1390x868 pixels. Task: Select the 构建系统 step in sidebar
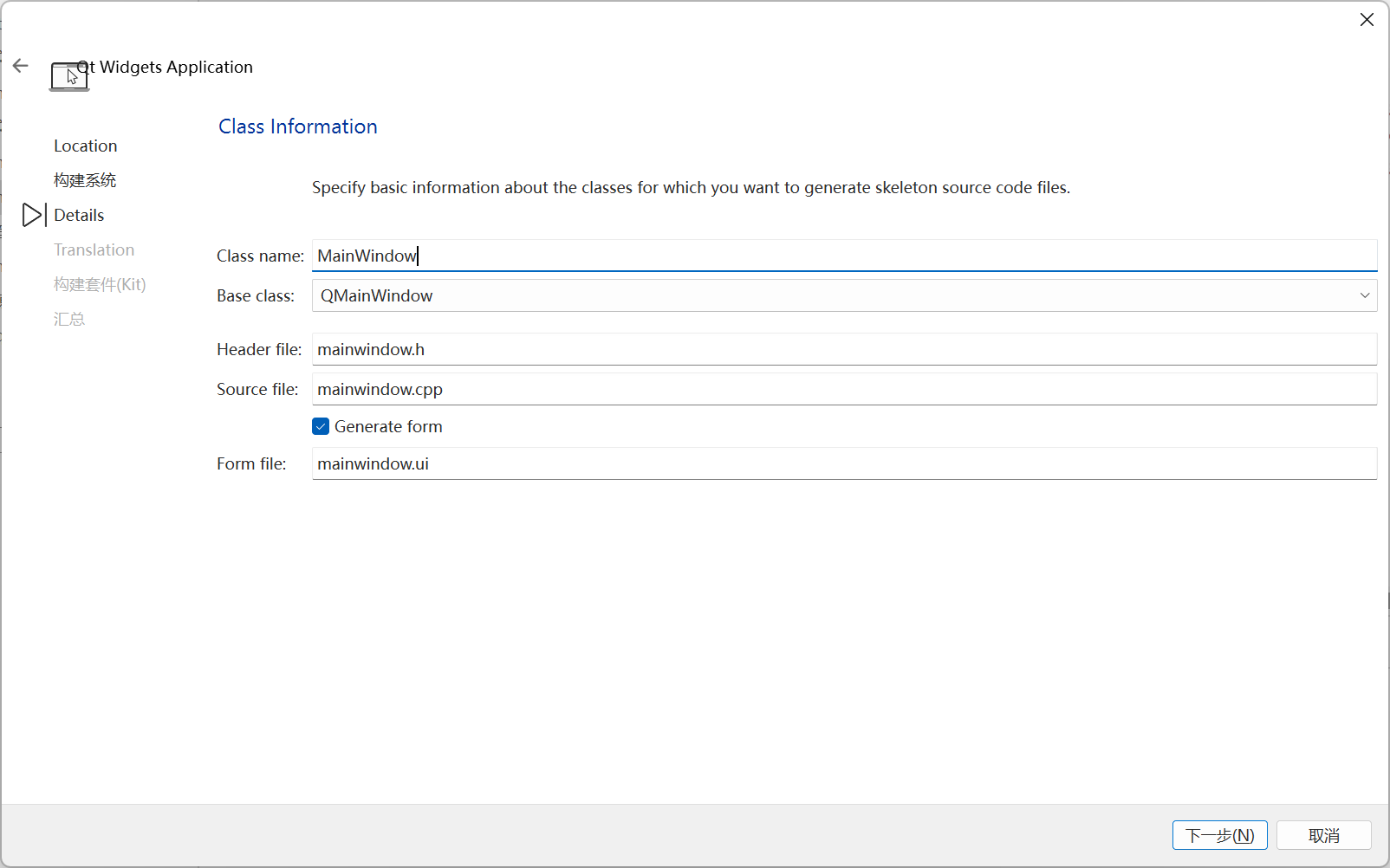click(x=85, y=180)
